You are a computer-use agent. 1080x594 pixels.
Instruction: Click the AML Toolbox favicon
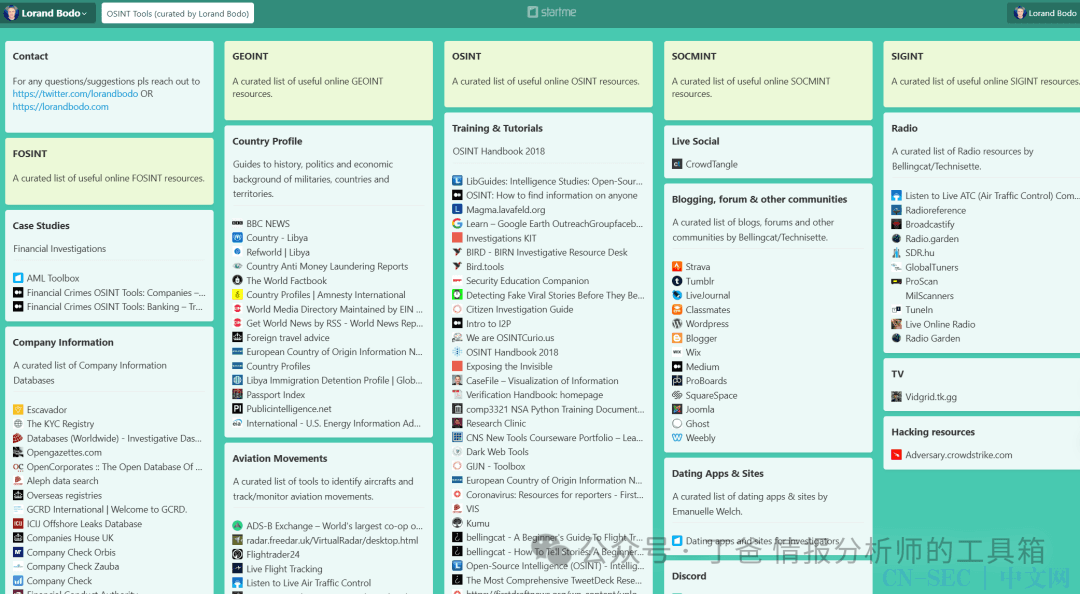pos(18,278)
